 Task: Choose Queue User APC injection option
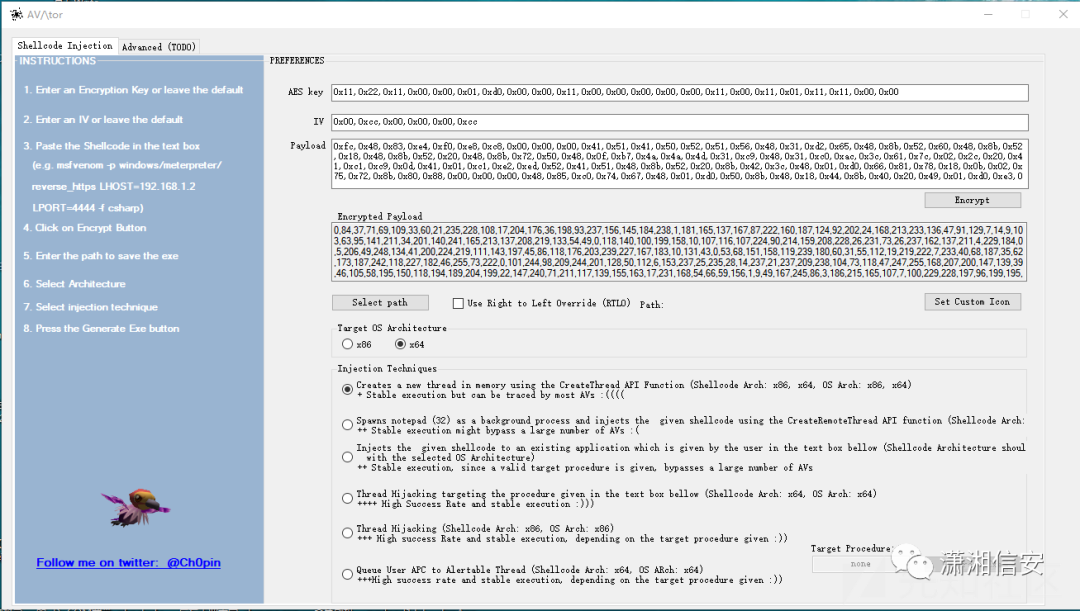347,574
